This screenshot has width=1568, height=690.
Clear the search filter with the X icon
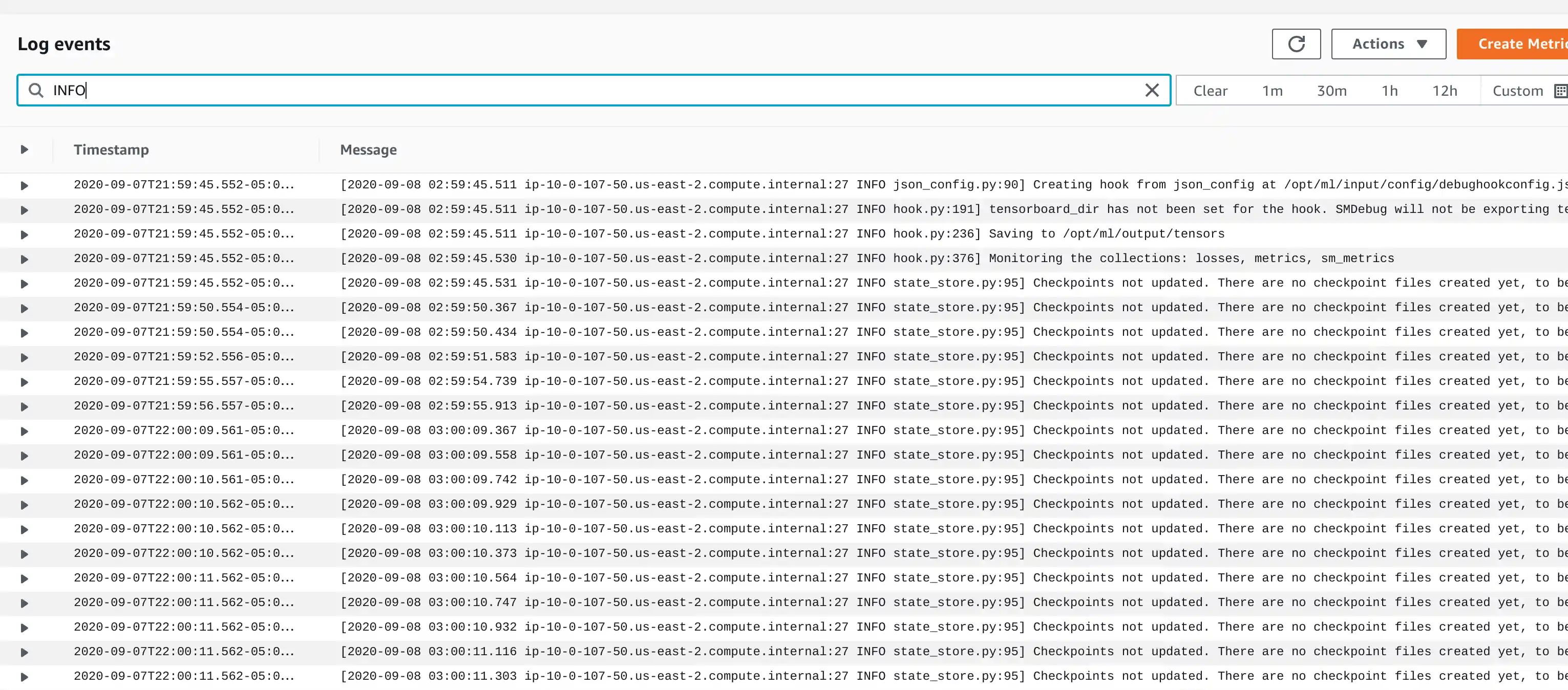[x=1151, y=91]
